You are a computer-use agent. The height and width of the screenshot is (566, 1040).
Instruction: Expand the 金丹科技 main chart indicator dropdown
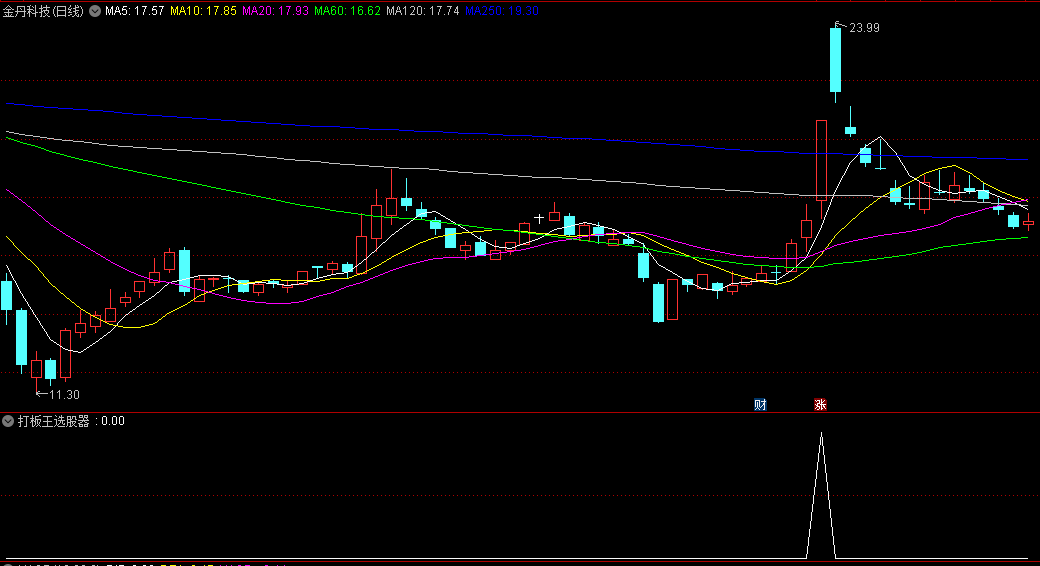coord(95,11)
